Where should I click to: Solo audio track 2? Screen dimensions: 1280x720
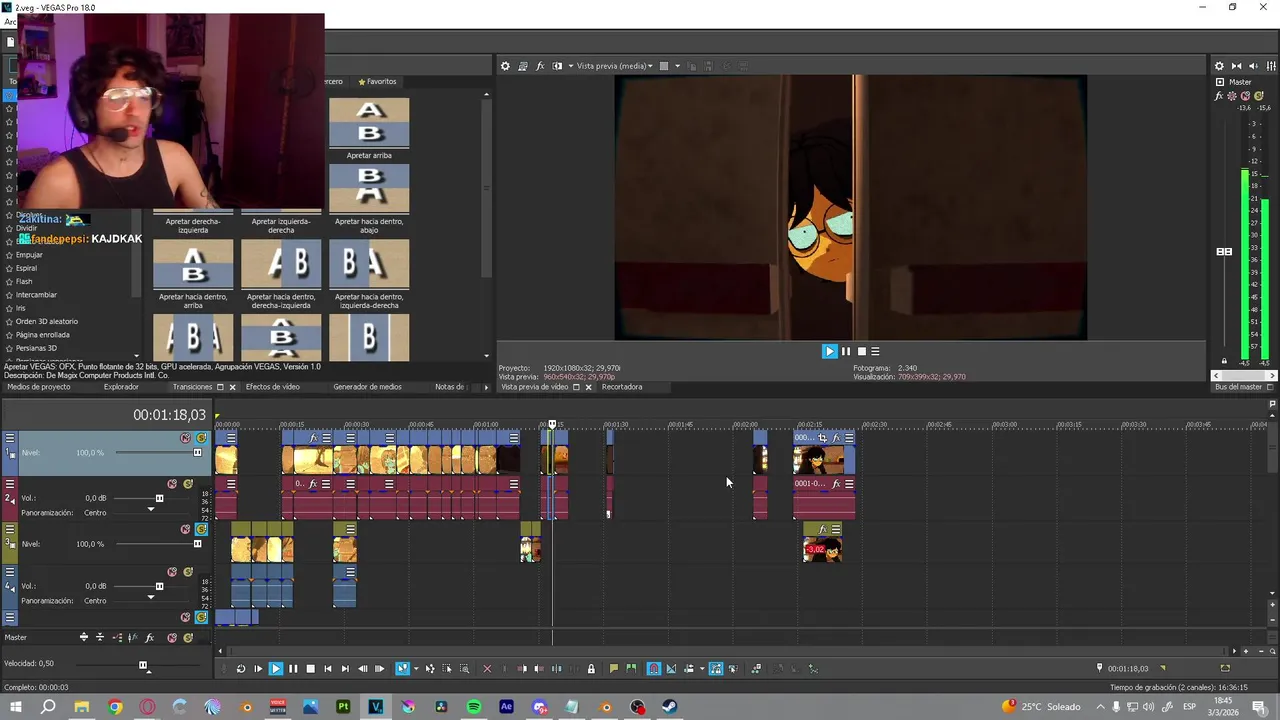pos(187,484)
